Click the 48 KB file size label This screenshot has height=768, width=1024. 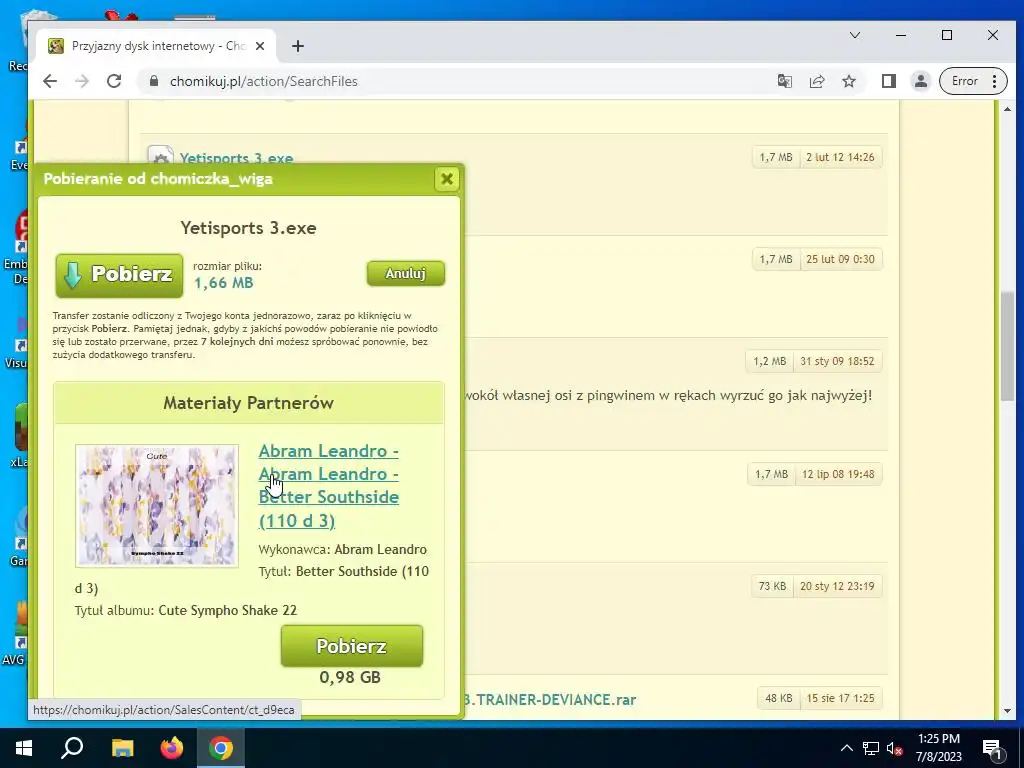pos(778,698)
